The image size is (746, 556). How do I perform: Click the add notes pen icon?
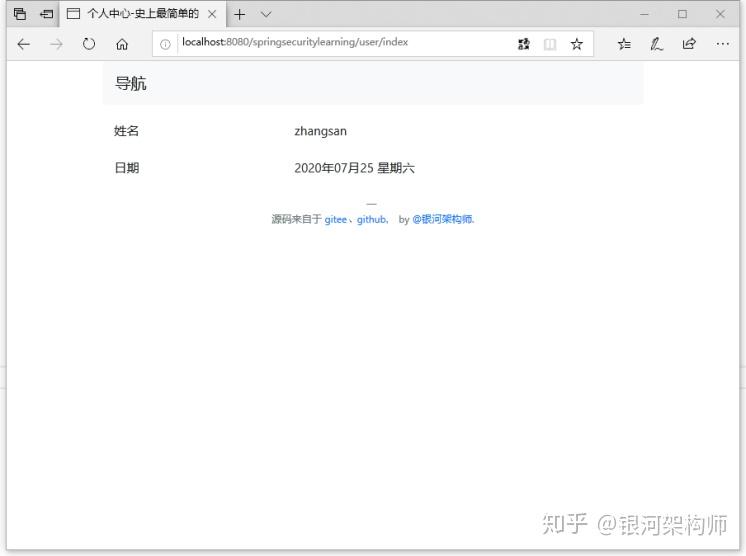(x=657, y=44)
